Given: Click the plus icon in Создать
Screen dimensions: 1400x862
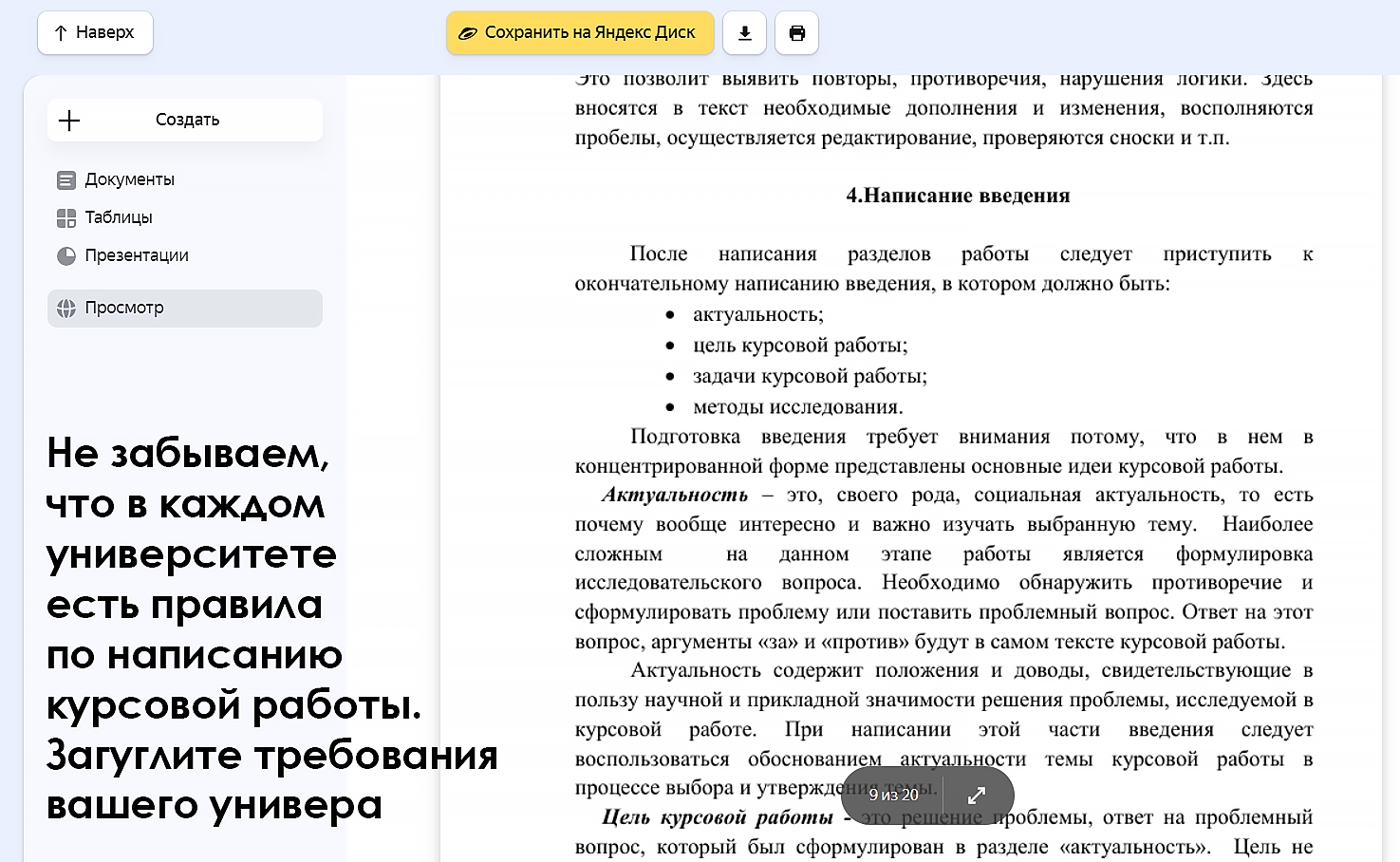Looking at the screenshot, I should coord(69,120).
